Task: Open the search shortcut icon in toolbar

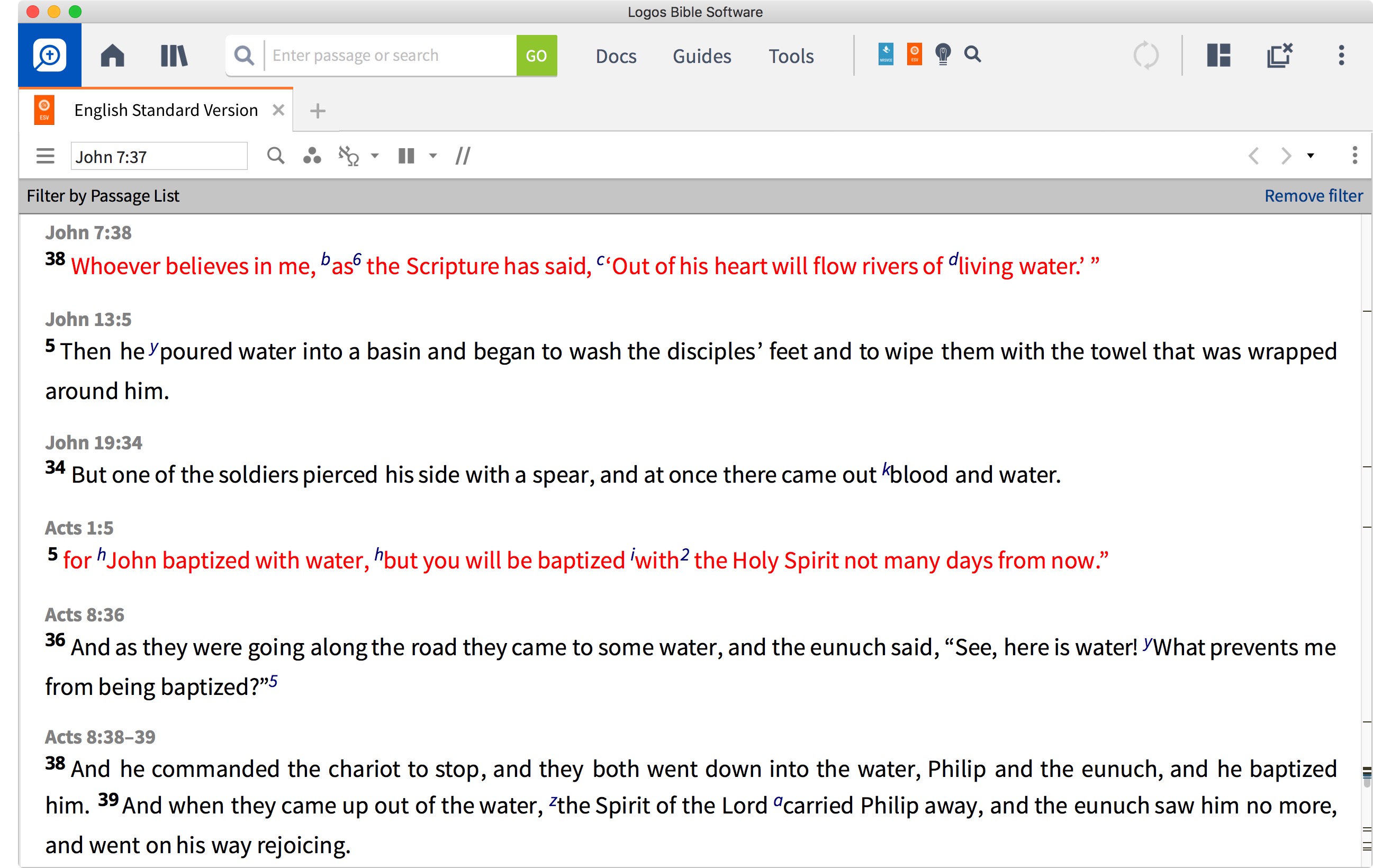Action: (973, 54)
